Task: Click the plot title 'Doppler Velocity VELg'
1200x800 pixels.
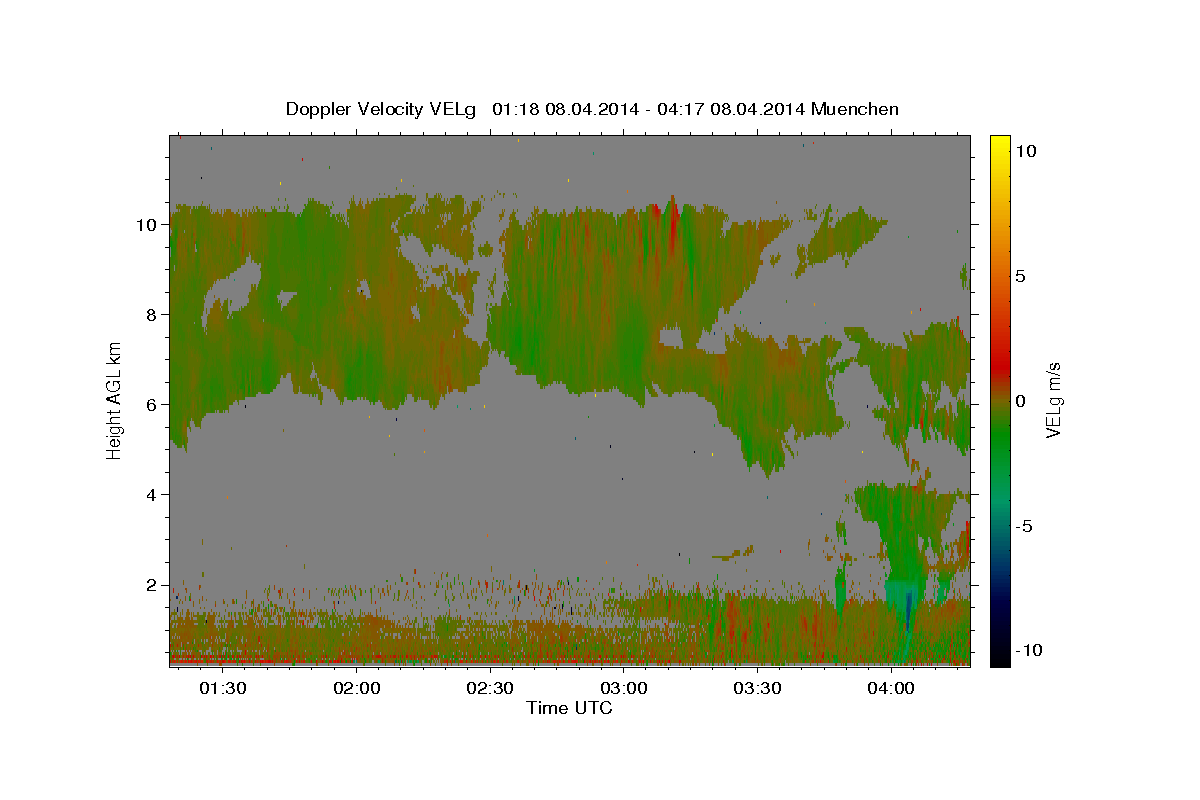Action: coord(382,109)
